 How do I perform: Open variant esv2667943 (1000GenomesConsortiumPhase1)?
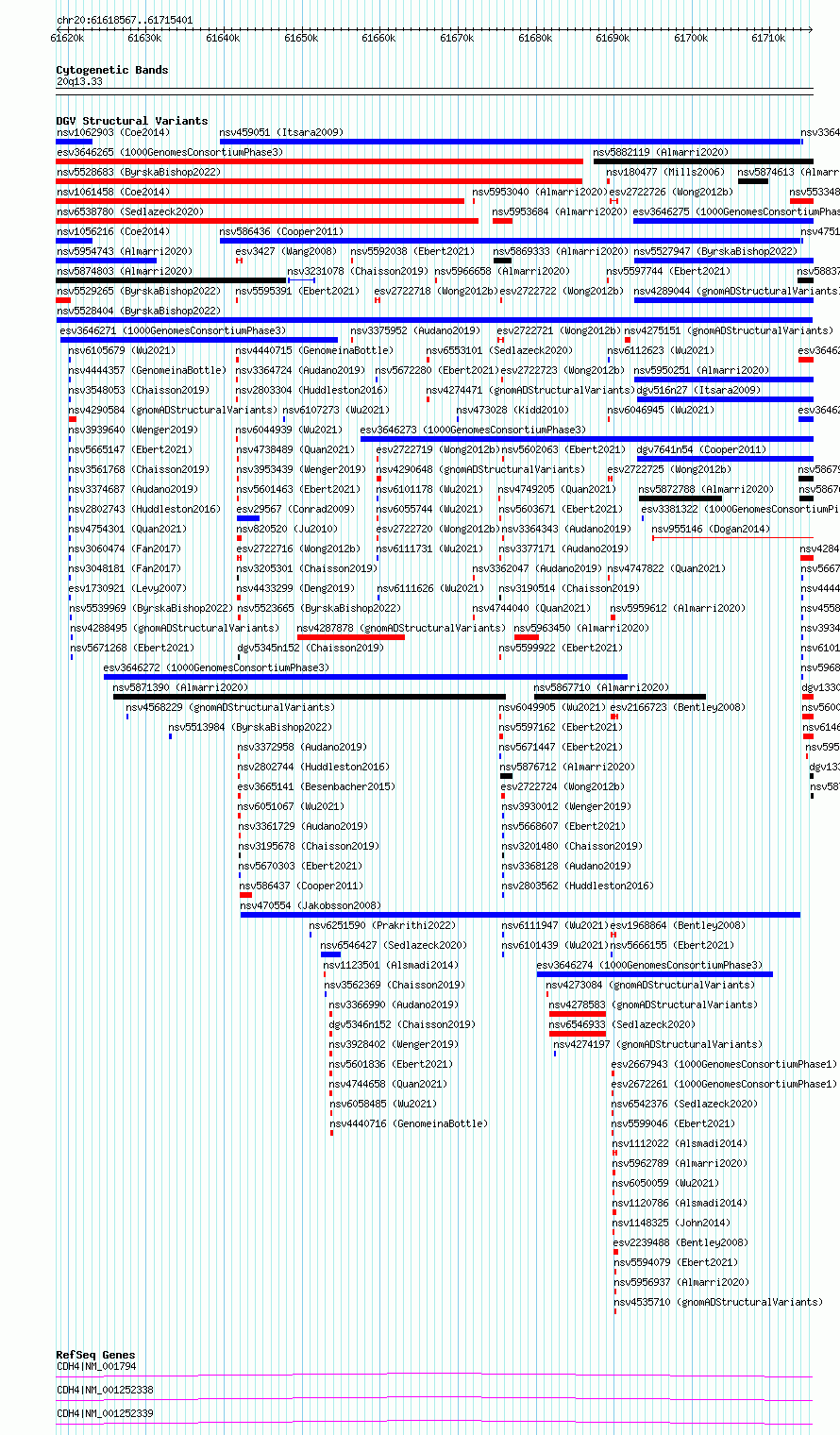pyautogui.click(x=724, y=1065)
